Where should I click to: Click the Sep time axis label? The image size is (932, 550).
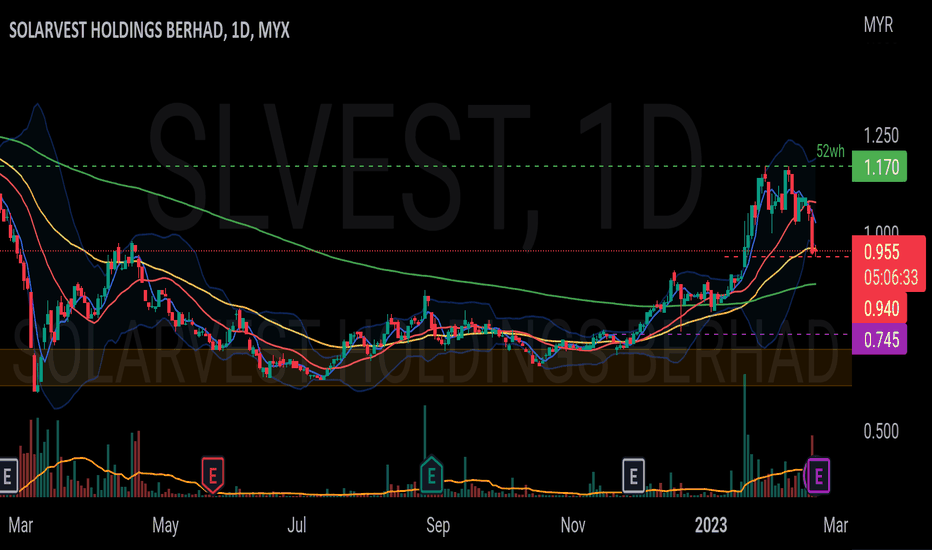tap(438, 526)
